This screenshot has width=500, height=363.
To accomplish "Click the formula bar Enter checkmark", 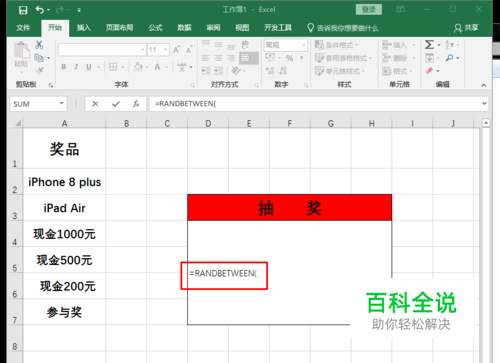I will click(116, 104).
